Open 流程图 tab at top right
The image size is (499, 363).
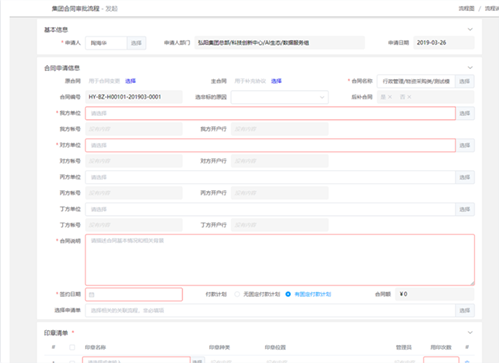[x=466, y=8]
